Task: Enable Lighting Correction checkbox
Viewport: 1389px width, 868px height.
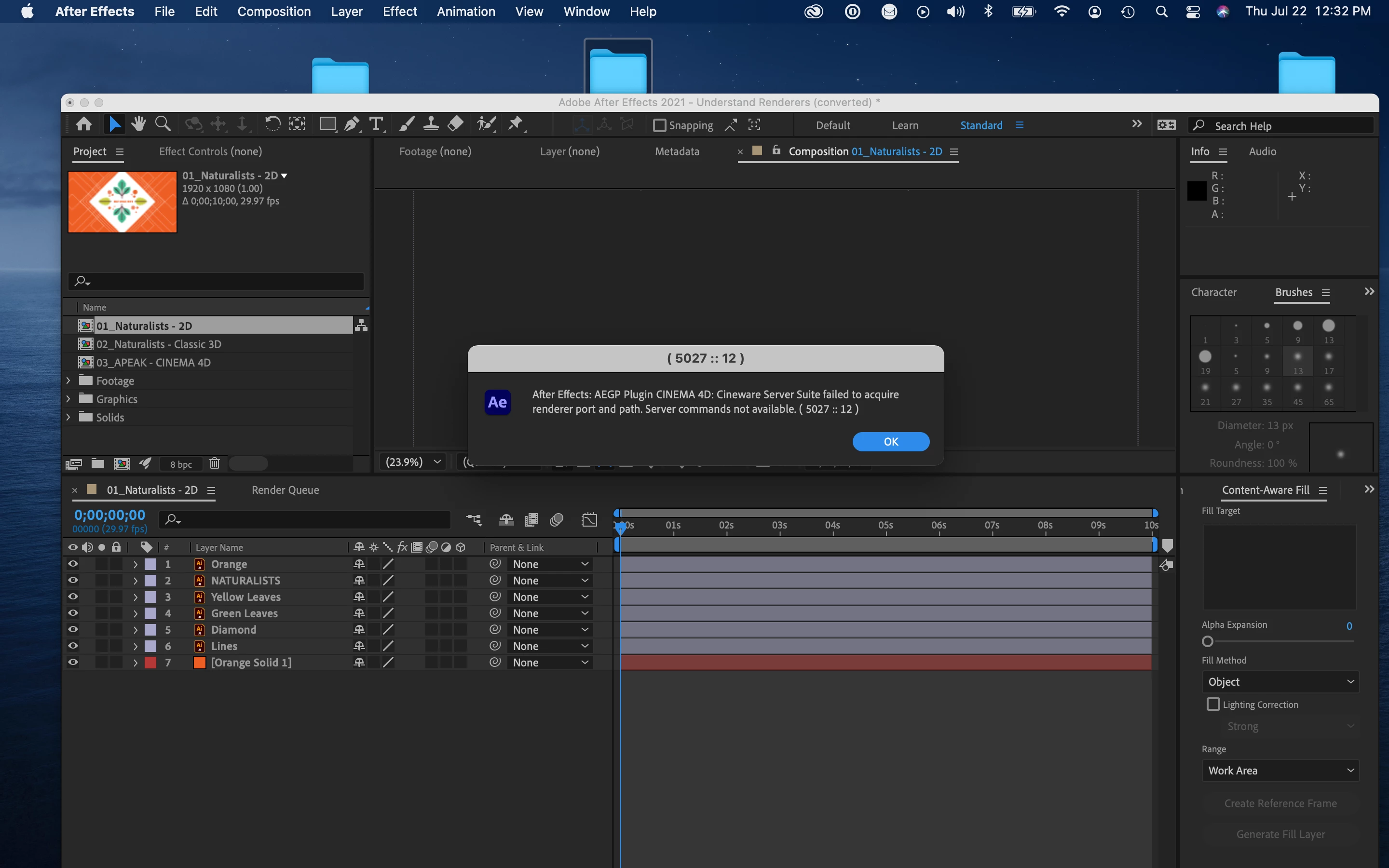Action: click(1213, 705)
